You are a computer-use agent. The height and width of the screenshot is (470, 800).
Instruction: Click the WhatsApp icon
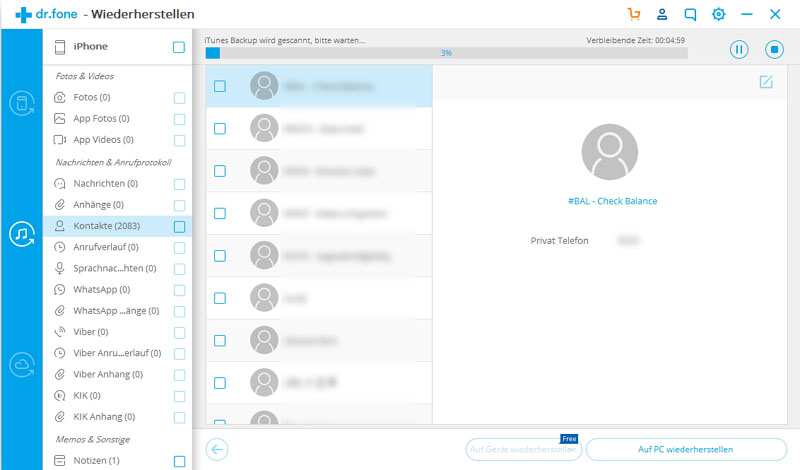tap(60, 289)
